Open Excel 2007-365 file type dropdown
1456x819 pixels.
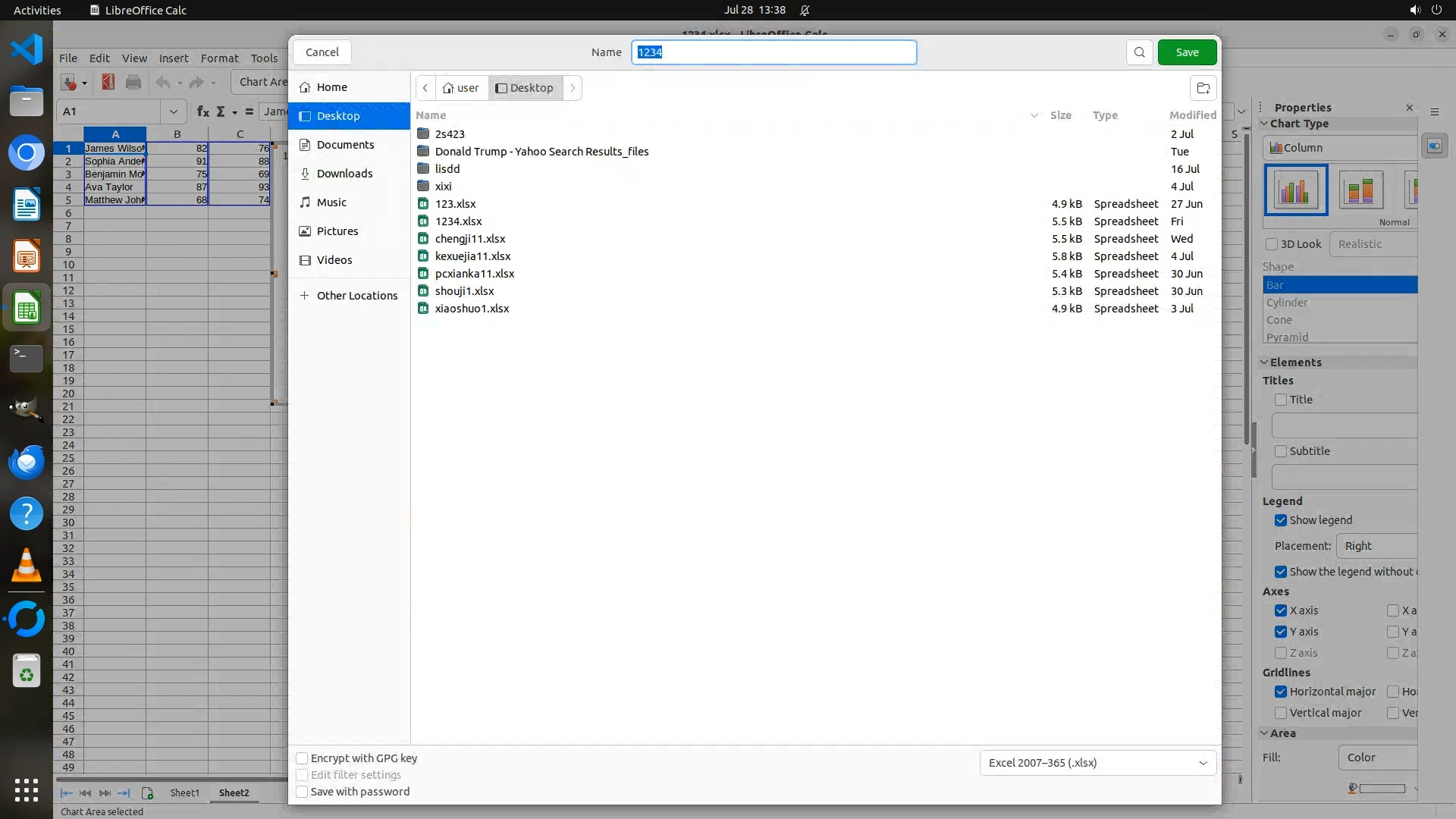[1097, 763]
